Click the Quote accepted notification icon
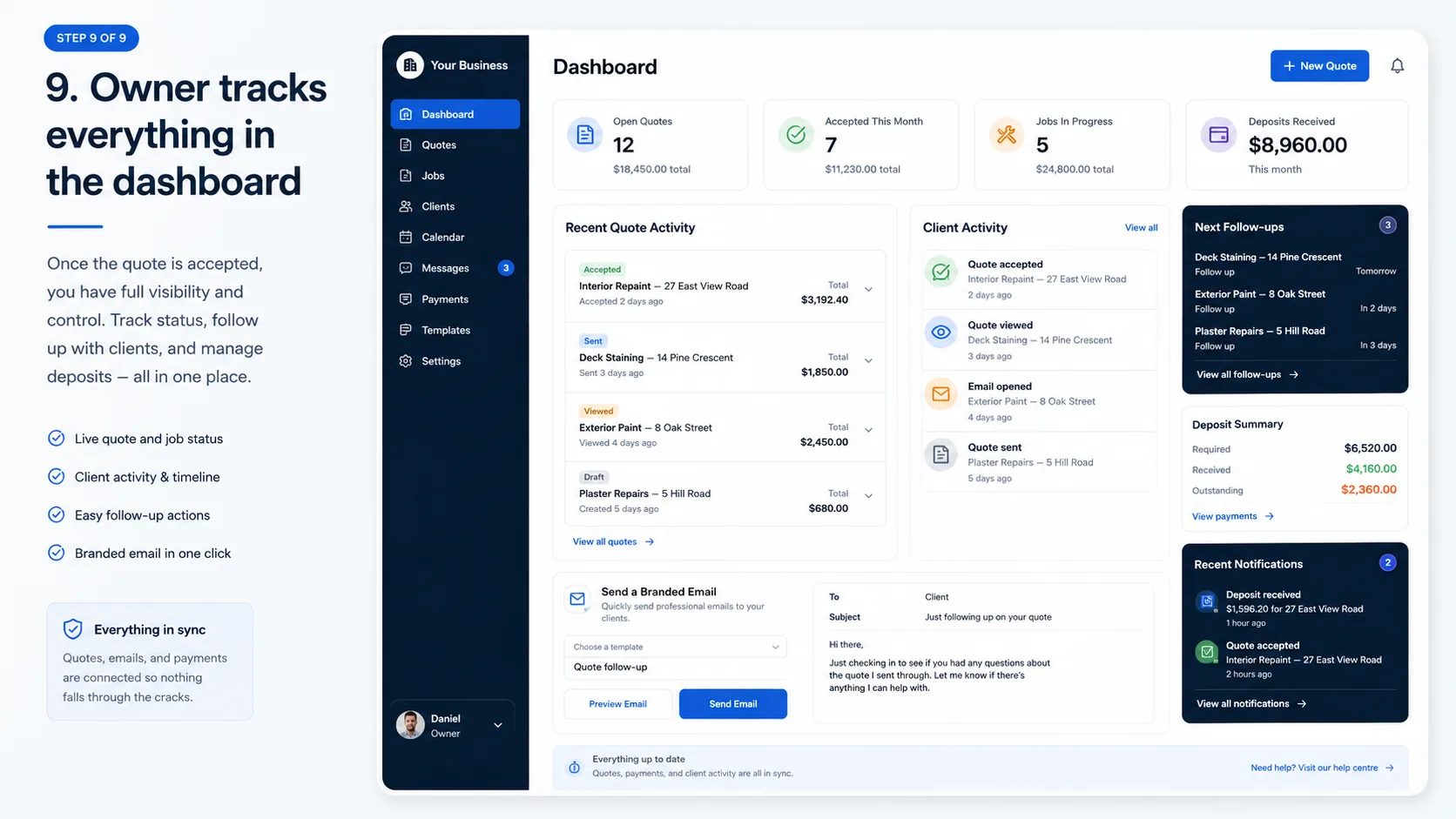 coord(1207,651)
